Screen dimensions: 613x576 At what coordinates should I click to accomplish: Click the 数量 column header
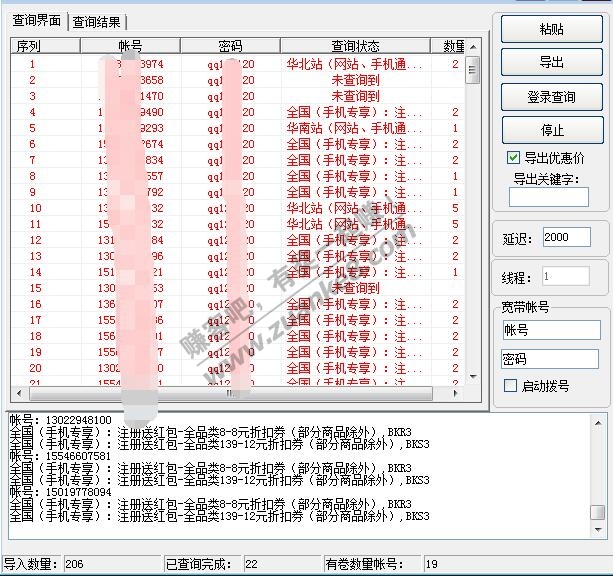pos(448,46)
